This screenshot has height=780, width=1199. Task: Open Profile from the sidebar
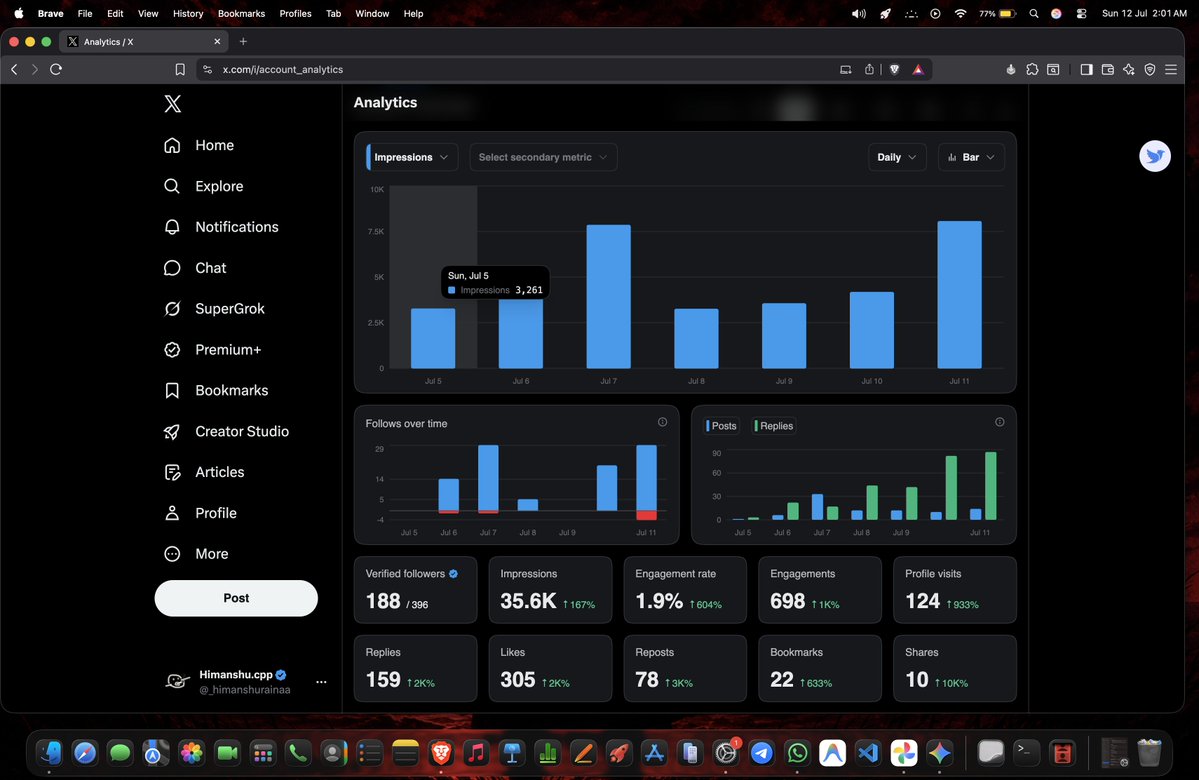pyautogui.click(x=200, y=513)
